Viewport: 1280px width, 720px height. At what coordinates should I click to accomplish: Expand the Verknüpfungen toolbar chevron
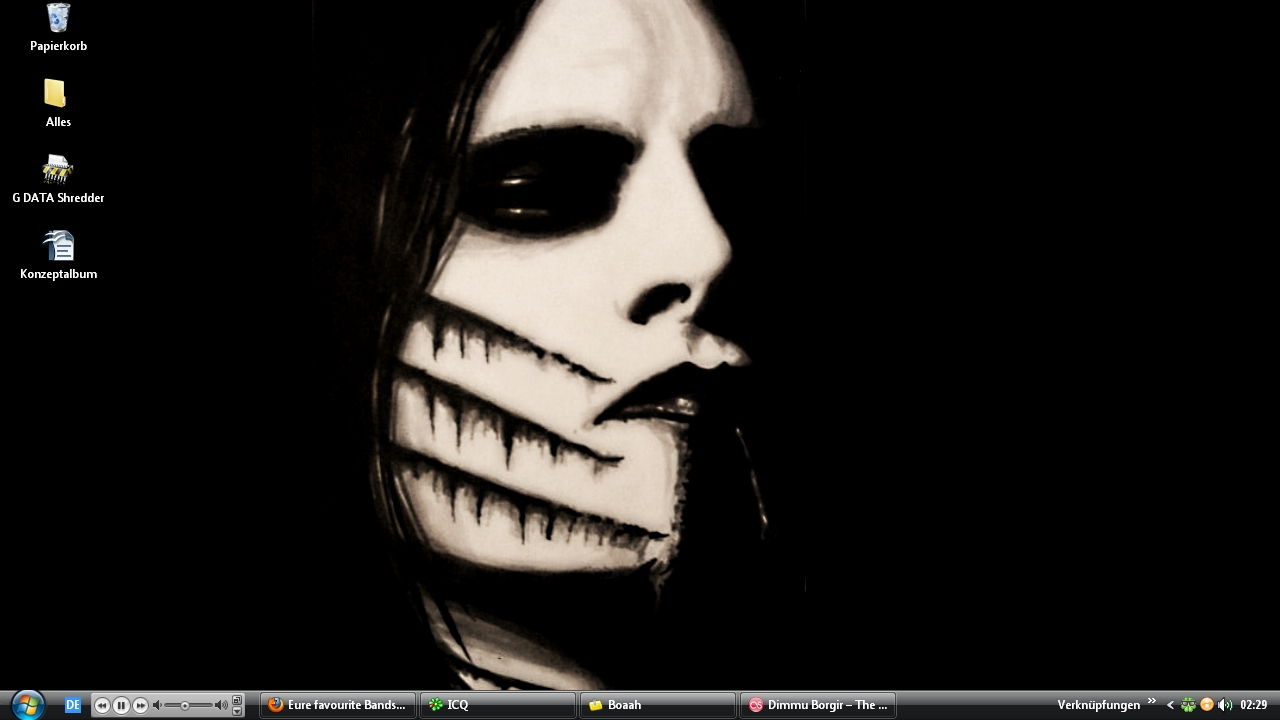(x=1152, y=701)
